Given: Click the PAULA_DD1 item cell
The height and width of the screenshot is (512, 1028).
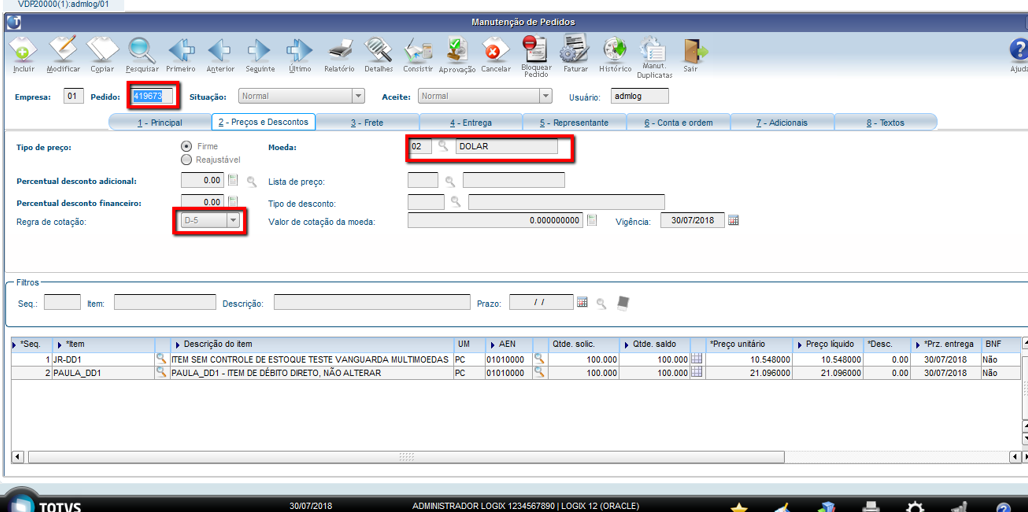Looking at the screenshot, I should coord(104,372).
